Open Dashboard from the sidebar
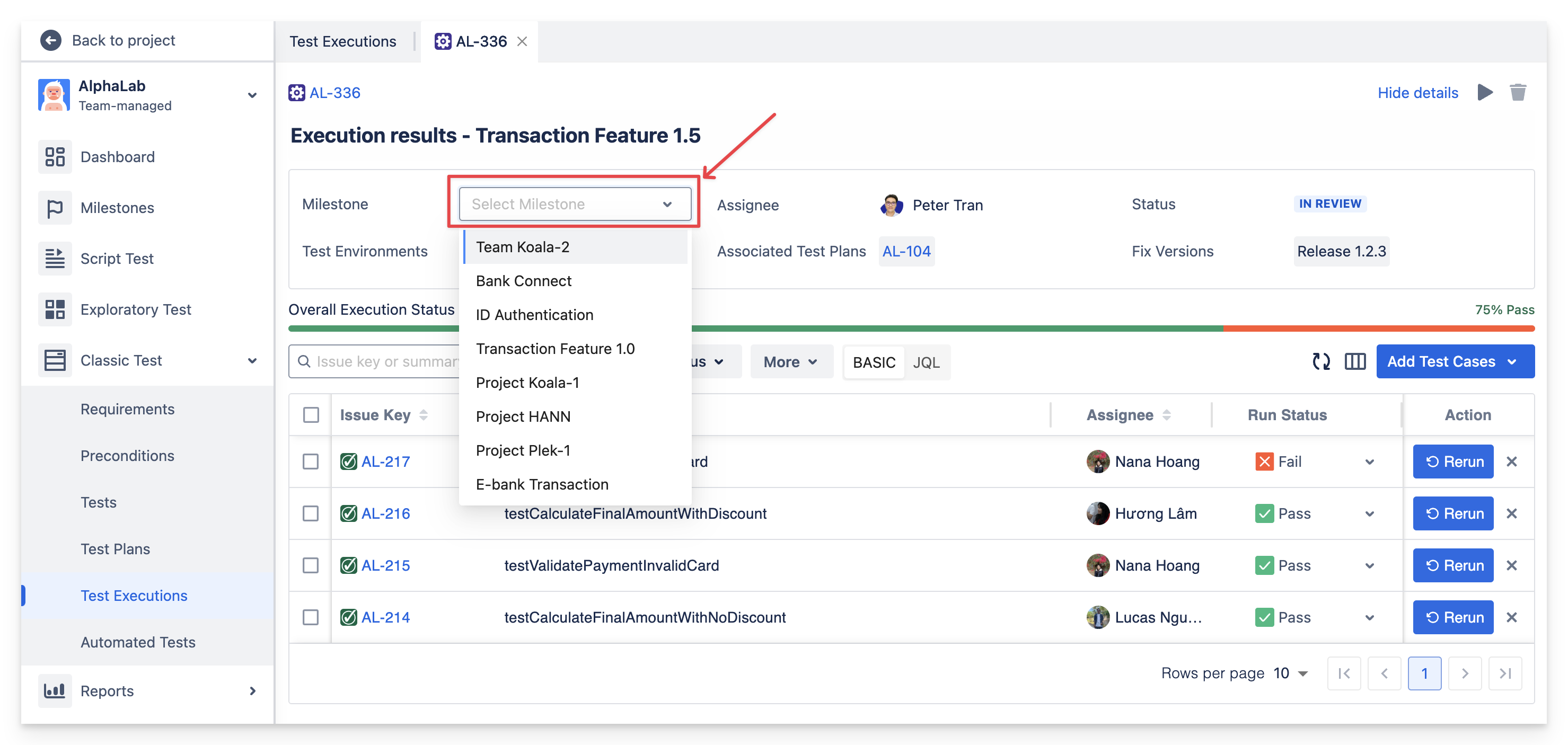The image size is (1568, 745). [118, 157]
